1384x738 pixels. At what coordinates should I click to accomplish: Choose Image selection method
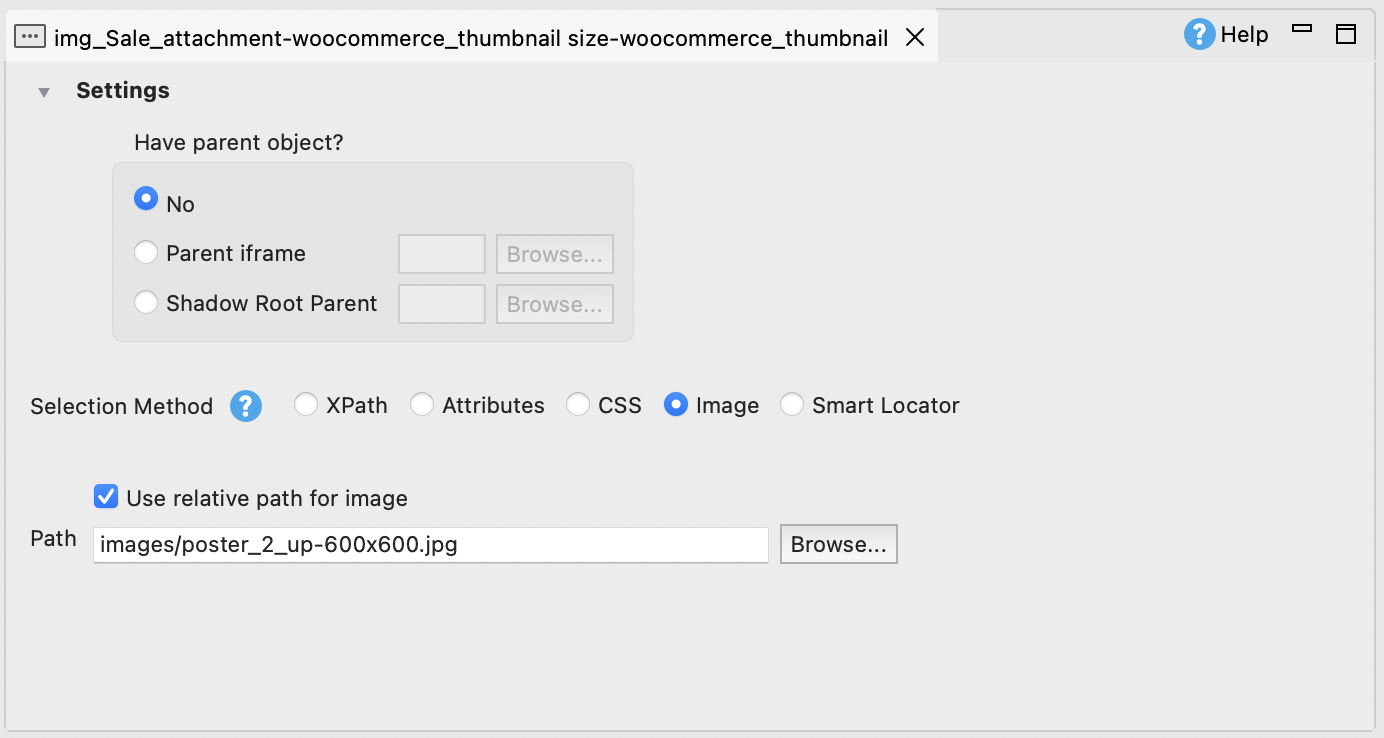676,405
